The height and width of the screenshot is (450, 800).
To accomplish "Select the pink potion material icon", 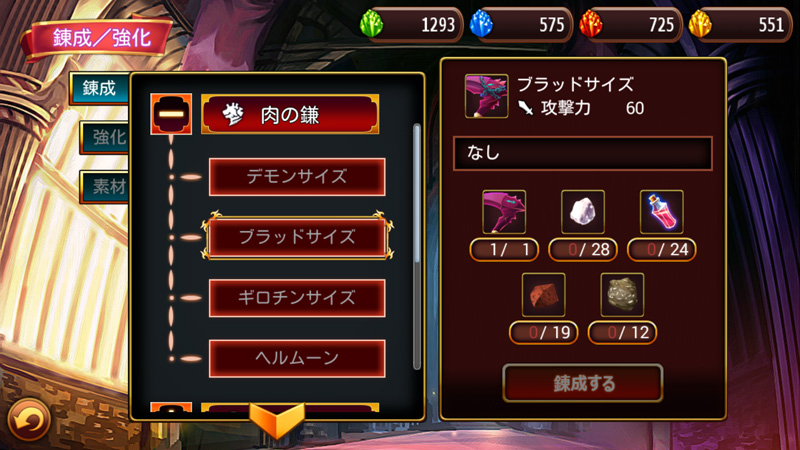I will coord(662,212).
